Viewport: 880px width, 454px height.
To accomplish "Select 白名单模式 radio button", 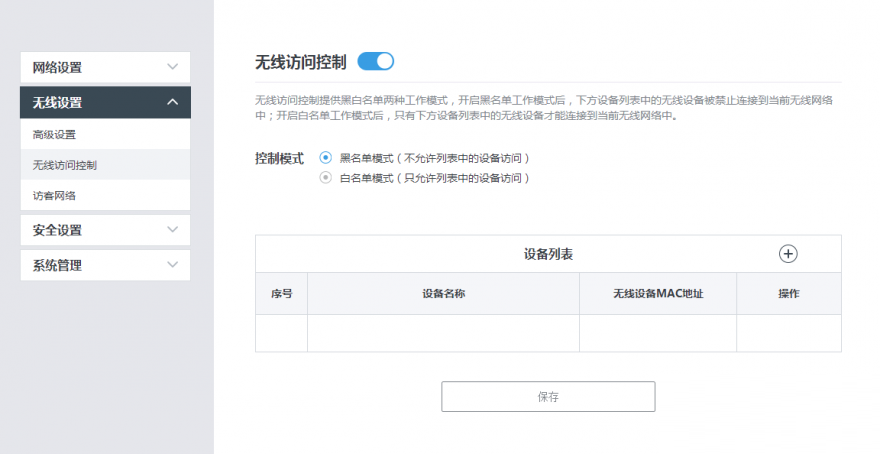I will coord(325,178).
